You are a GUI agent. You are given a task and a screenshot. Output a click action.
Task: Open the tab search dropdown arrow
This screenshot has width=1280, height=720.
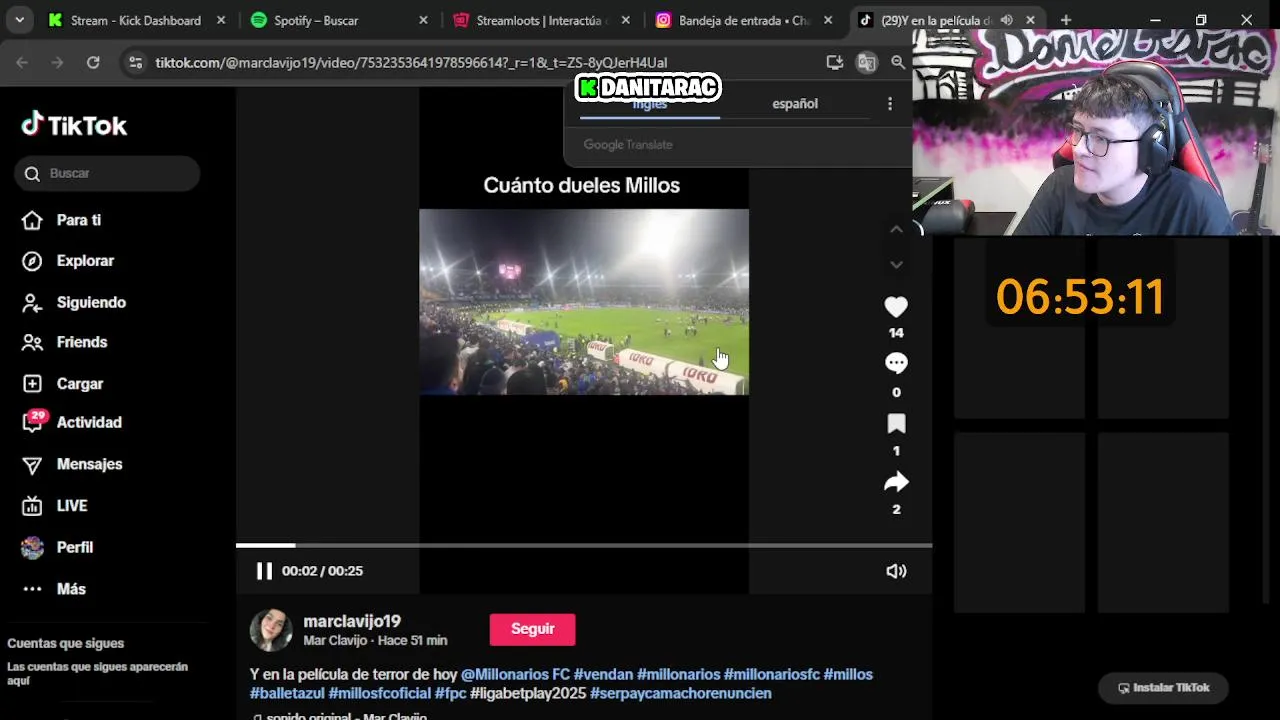tap(19, 20)
